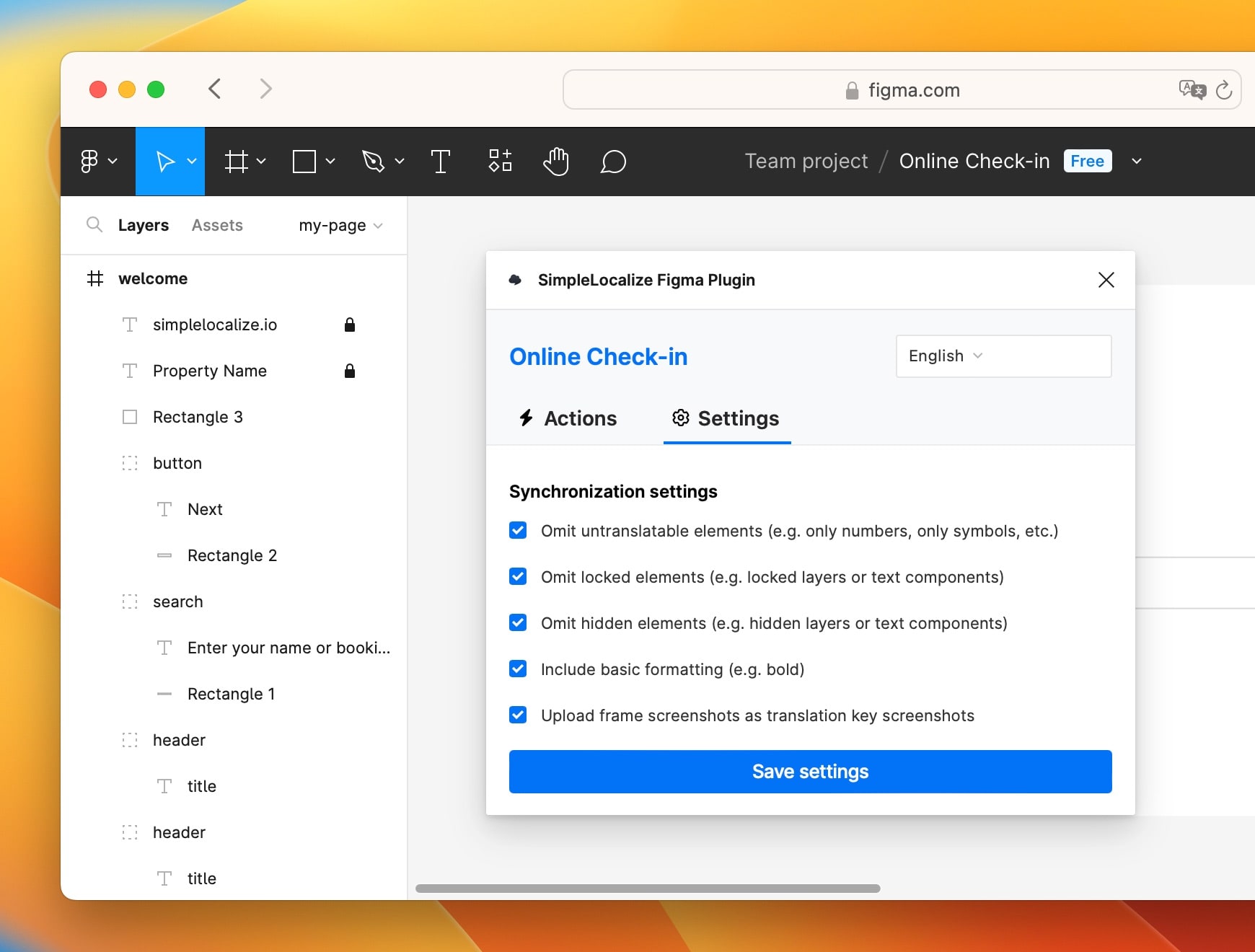
Task: Uncheck Upload frame screenshots option
Action: tap(518, 715)
